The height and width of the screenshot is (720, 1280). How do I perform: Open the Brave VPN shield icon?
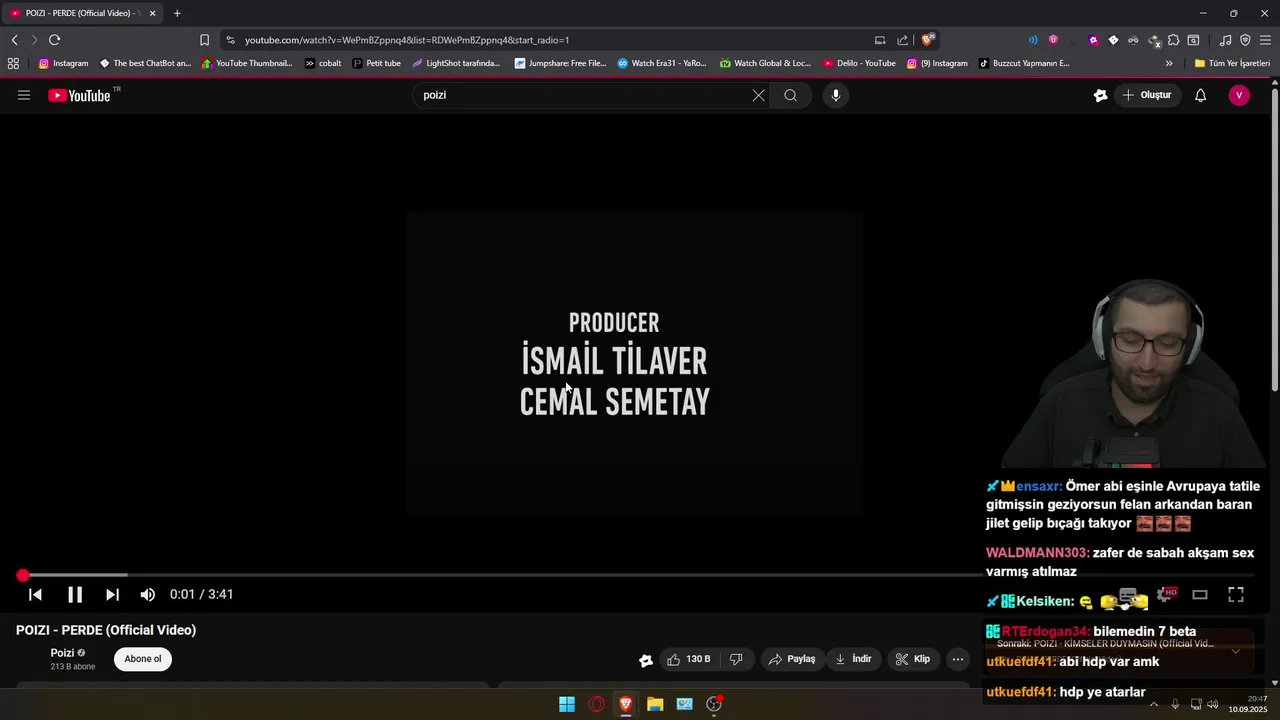click(x=1245, y=40)
